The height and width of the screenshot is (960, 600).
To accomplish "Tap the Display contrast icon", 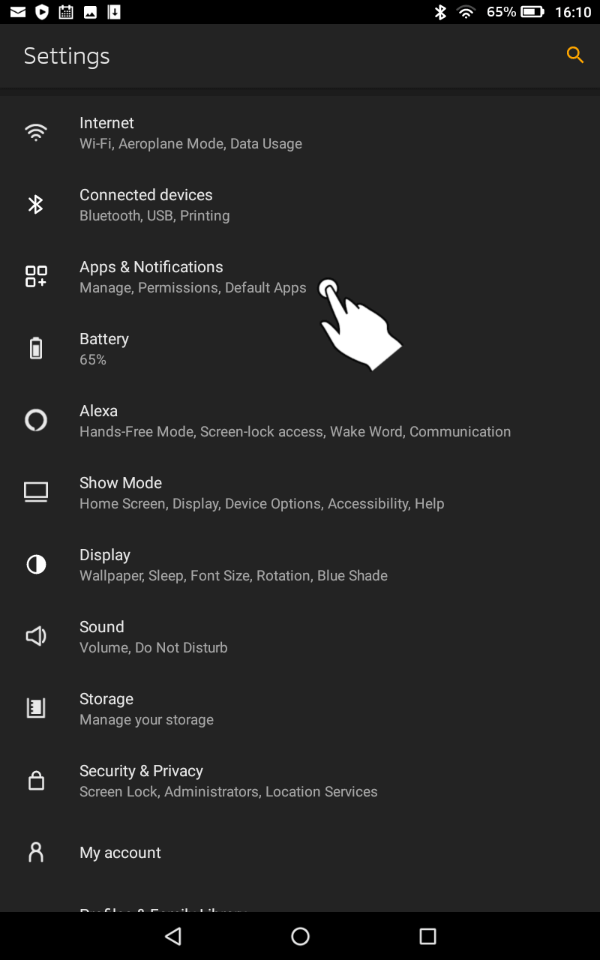I will [36, 565].
